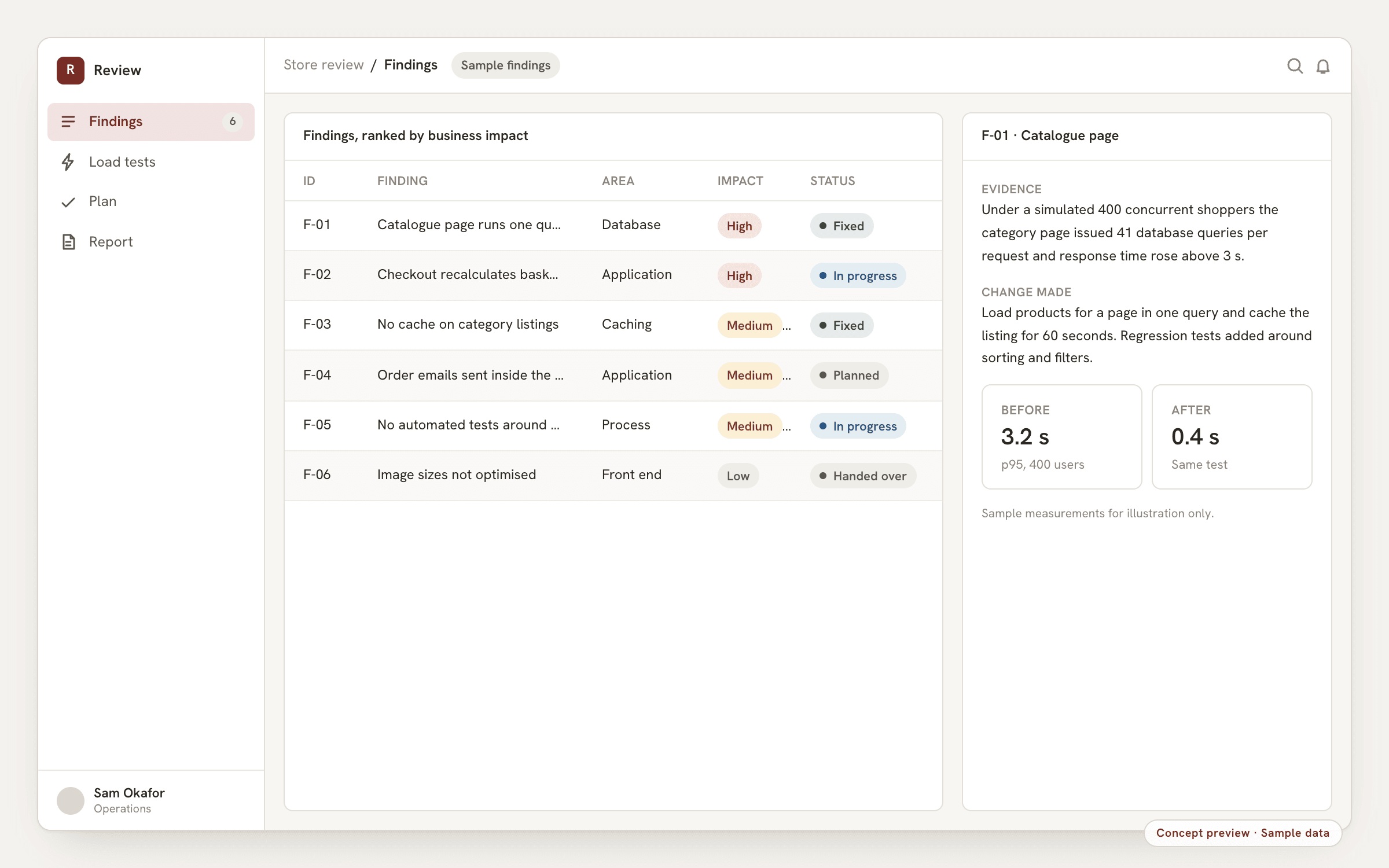Viewport: 1389px width, 868px height.
Task: Click the FINDING column header
Action: pyautogui.click(x=402, y=181)
